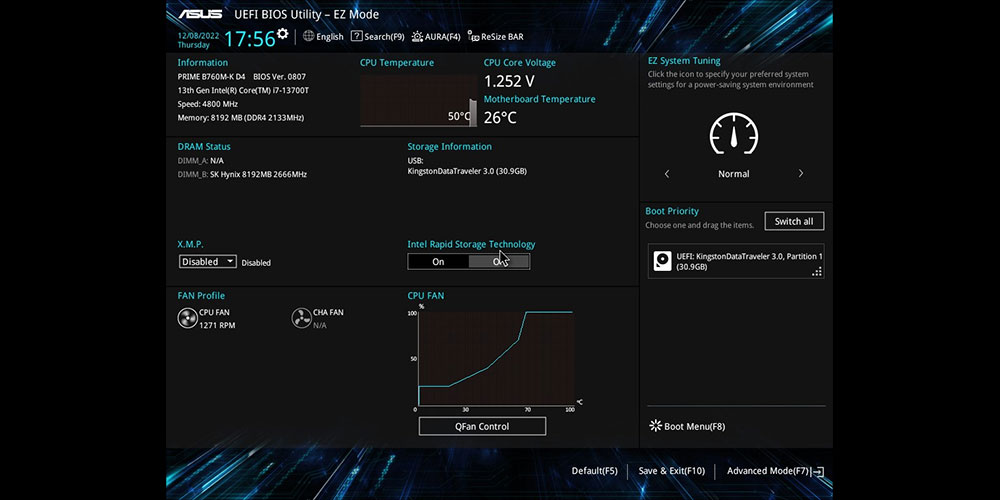
Task: Set Intel Rapid Storage Technology to Off
Action: 498,262
